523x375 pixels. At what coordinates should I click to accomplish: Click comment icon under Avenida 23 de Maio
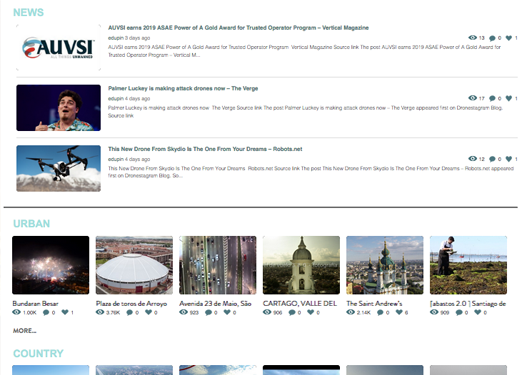(208, 313)
